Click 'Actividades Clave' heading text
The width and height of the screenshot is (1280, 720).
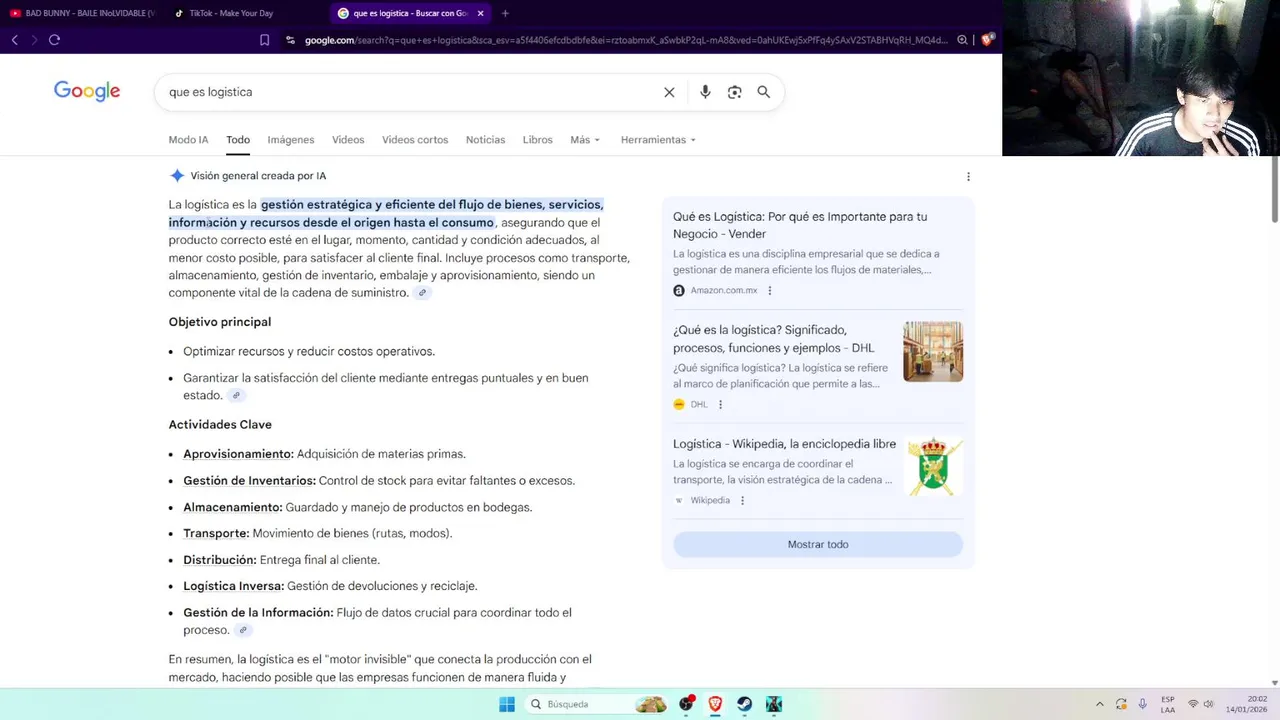point(220,425)
